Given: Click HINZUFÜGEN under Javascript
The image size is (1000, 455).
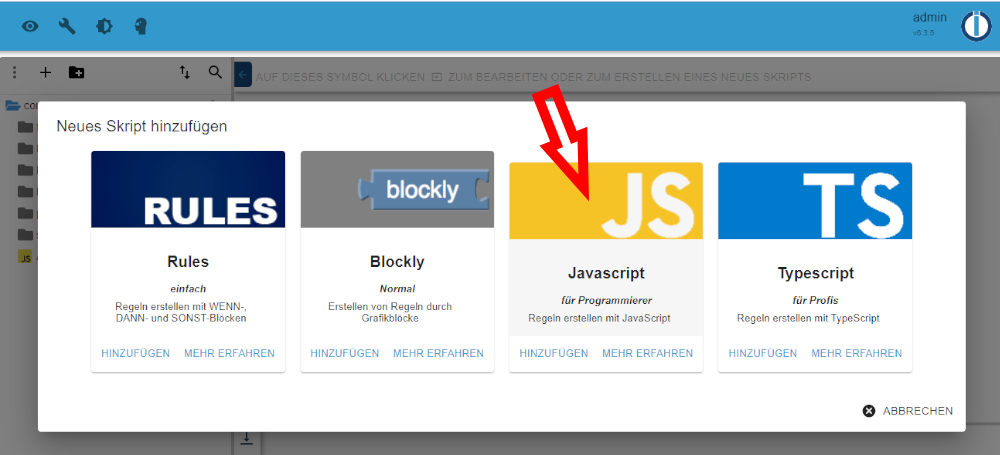Looking at the screenshot, I should tap(554, 353).
